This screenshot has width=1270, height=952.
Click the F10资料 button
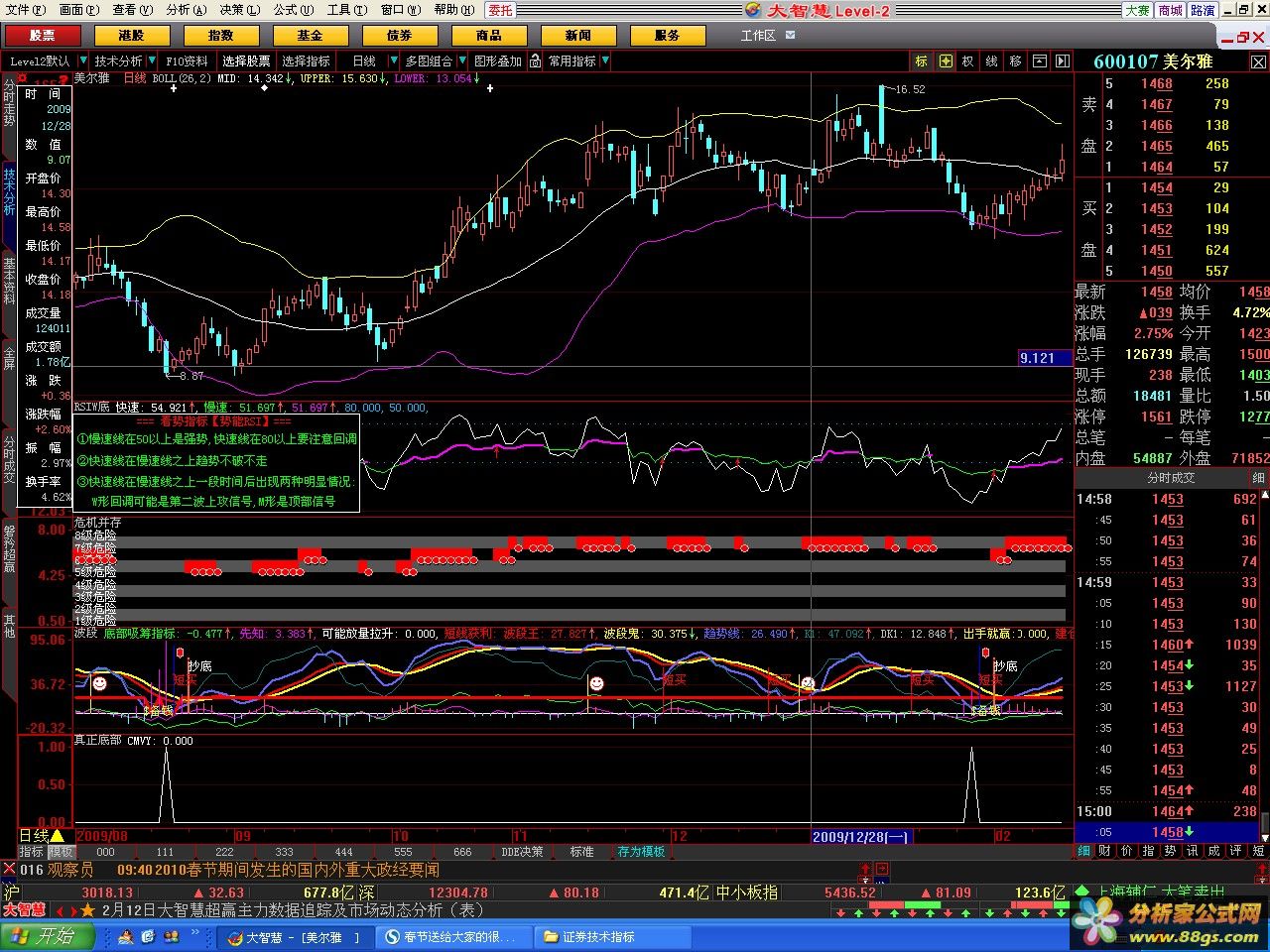tap(187, 61)
